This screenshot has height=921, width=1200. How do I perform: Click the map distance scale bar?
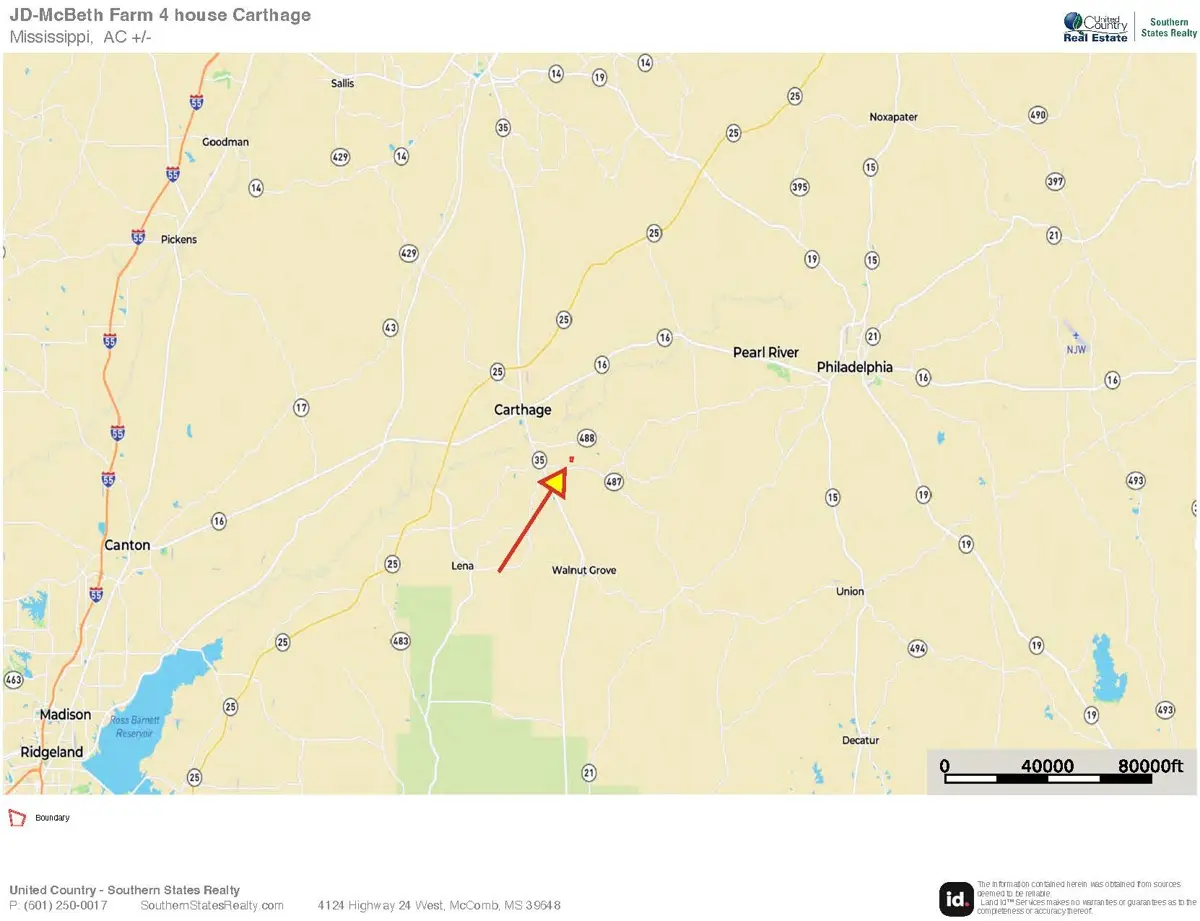[1062, 771]
